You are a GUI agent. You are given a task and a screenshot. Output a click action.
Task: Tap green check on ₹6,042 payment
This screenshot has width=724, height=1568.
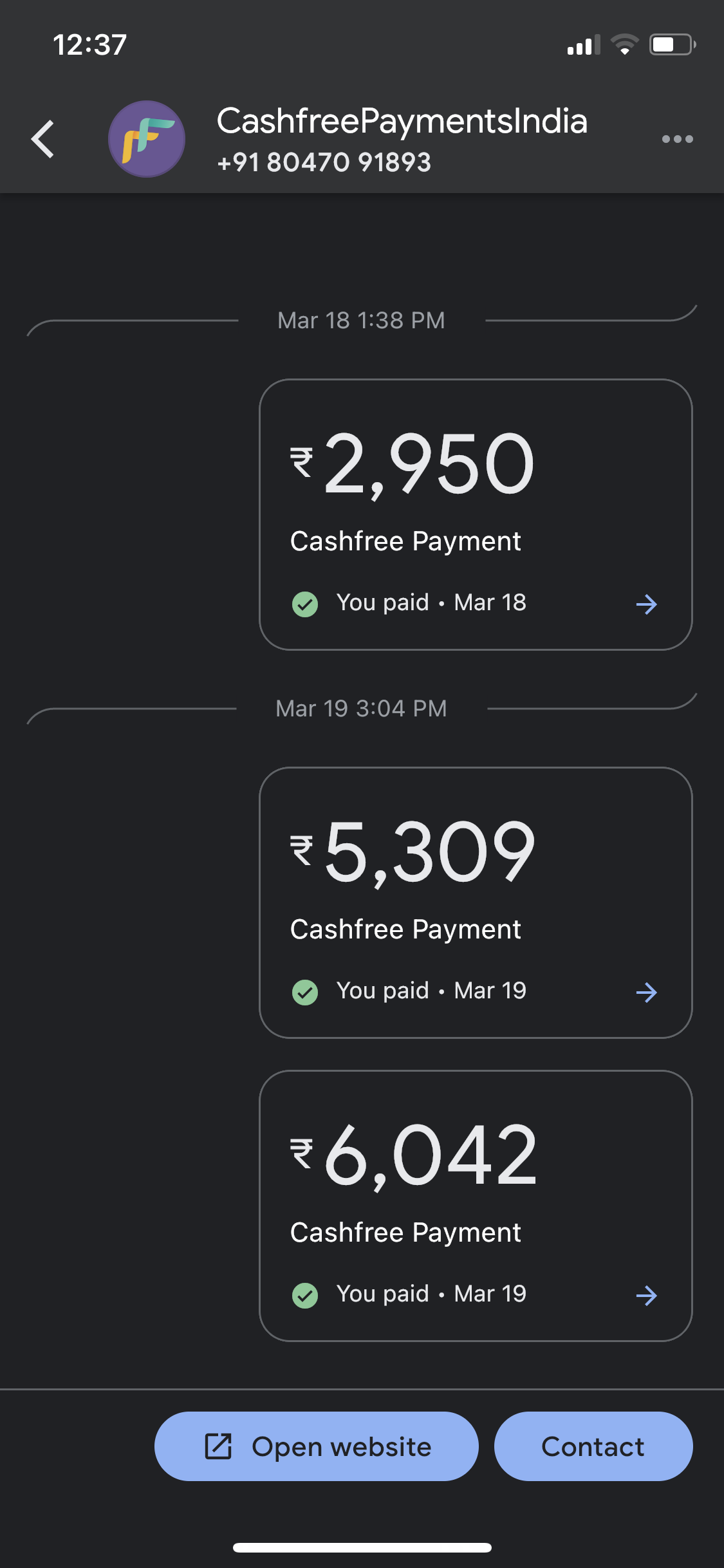305,1296
